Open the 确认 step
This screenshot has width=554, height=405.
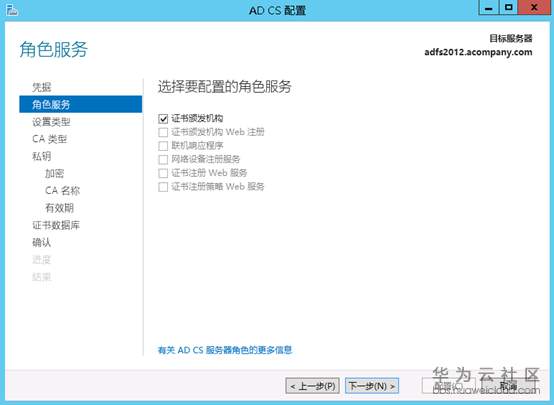[x=42, y=242]
